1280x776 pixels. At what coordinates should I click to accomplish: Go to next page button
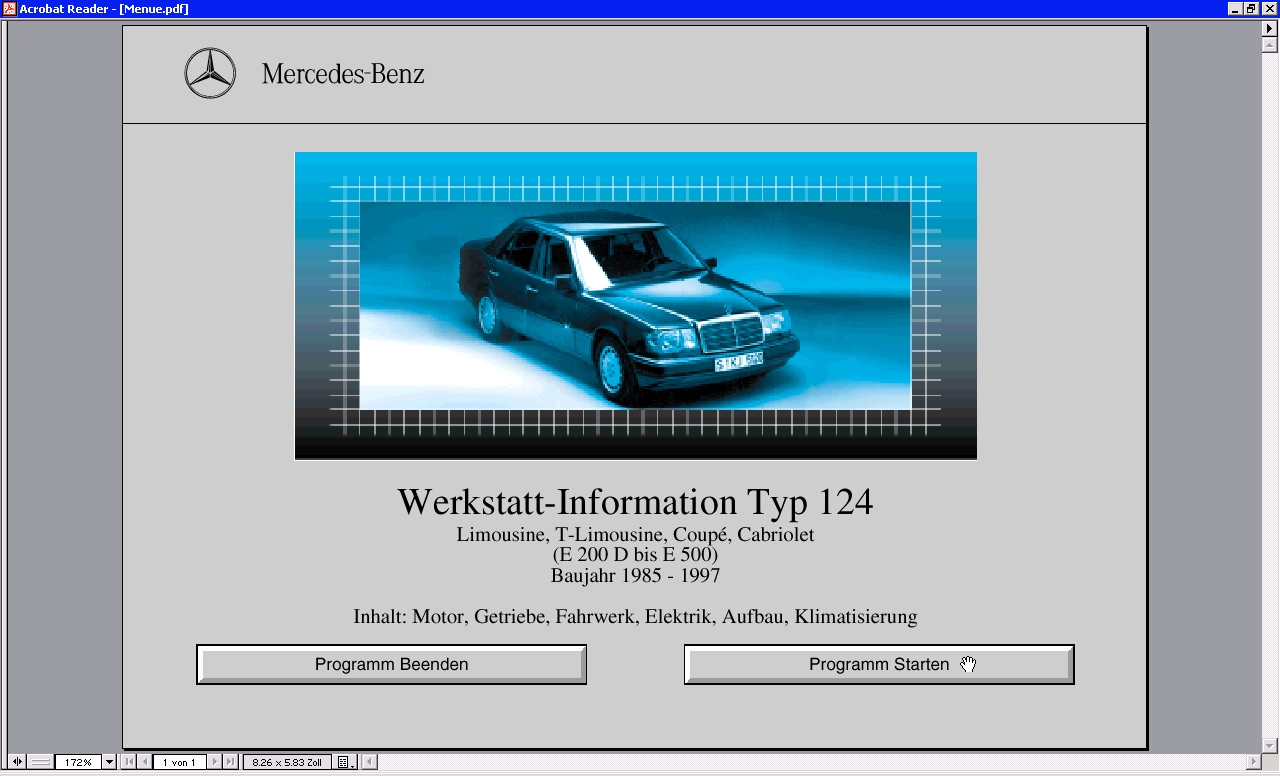coord(214,762)
